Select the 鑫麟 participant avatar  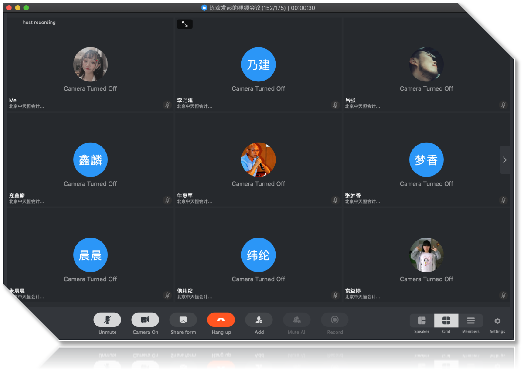pyautogui.click(x=90, y=160)
